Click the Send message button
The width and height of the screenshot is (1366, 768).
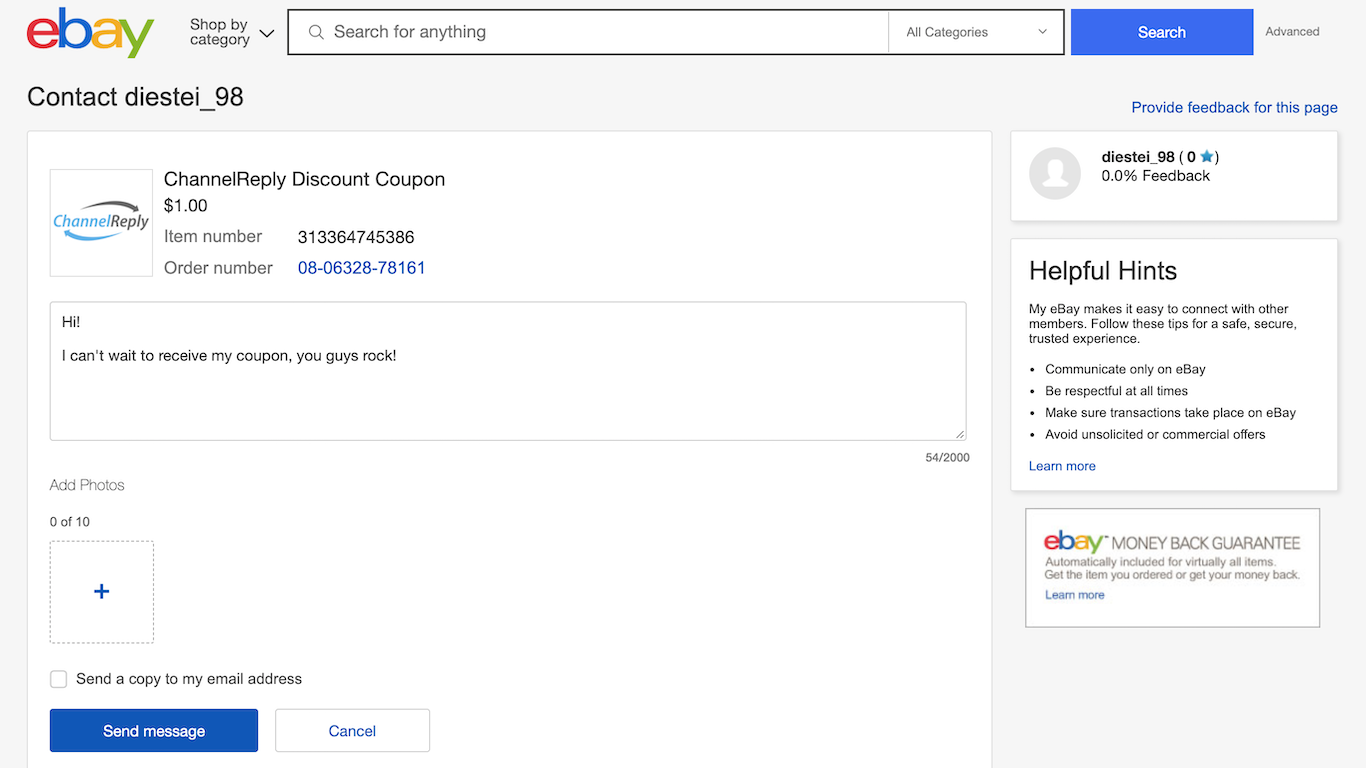pyautogui.click(x=154, y=731)
